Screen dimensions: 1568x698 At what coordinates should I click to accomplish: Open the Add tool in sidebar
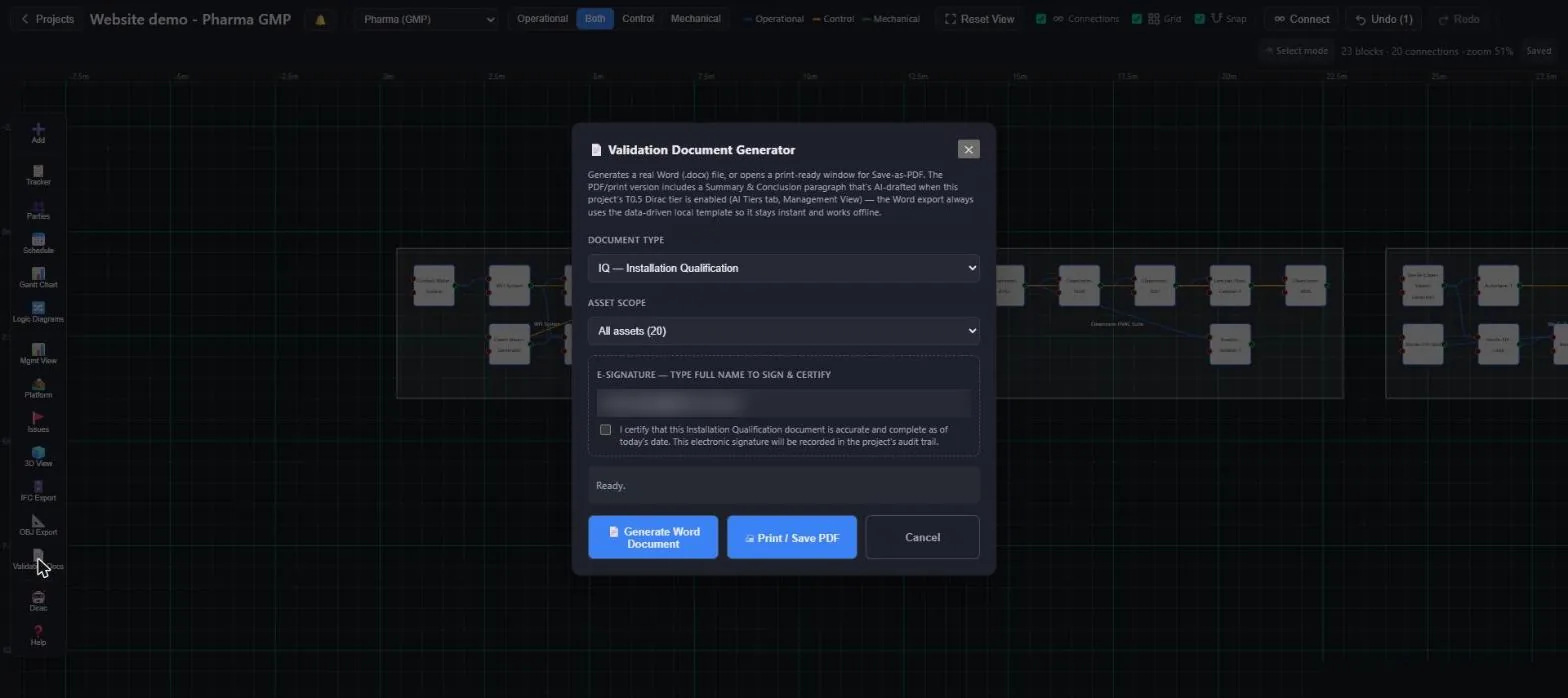pyautogui.click(x=38, y=133)
